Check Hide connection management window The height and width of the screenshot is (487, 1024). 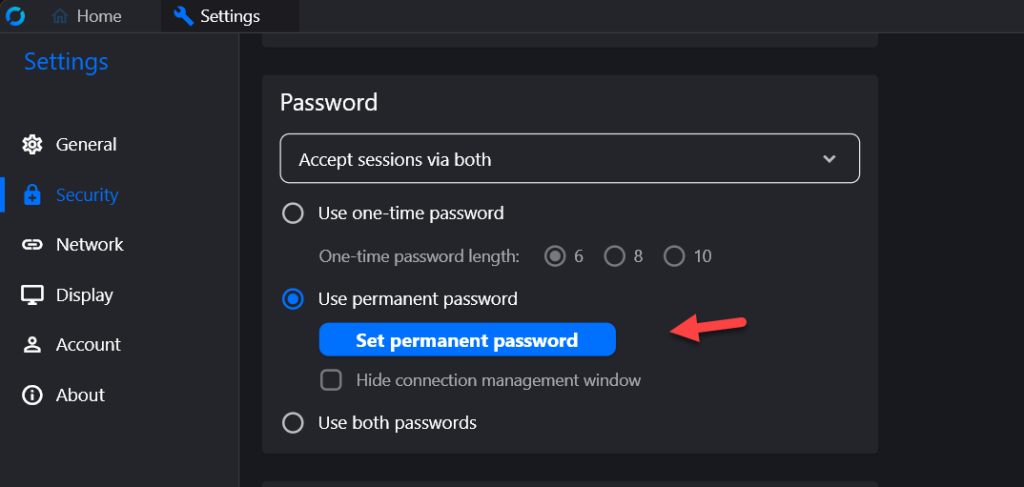(x=331, y=380)
